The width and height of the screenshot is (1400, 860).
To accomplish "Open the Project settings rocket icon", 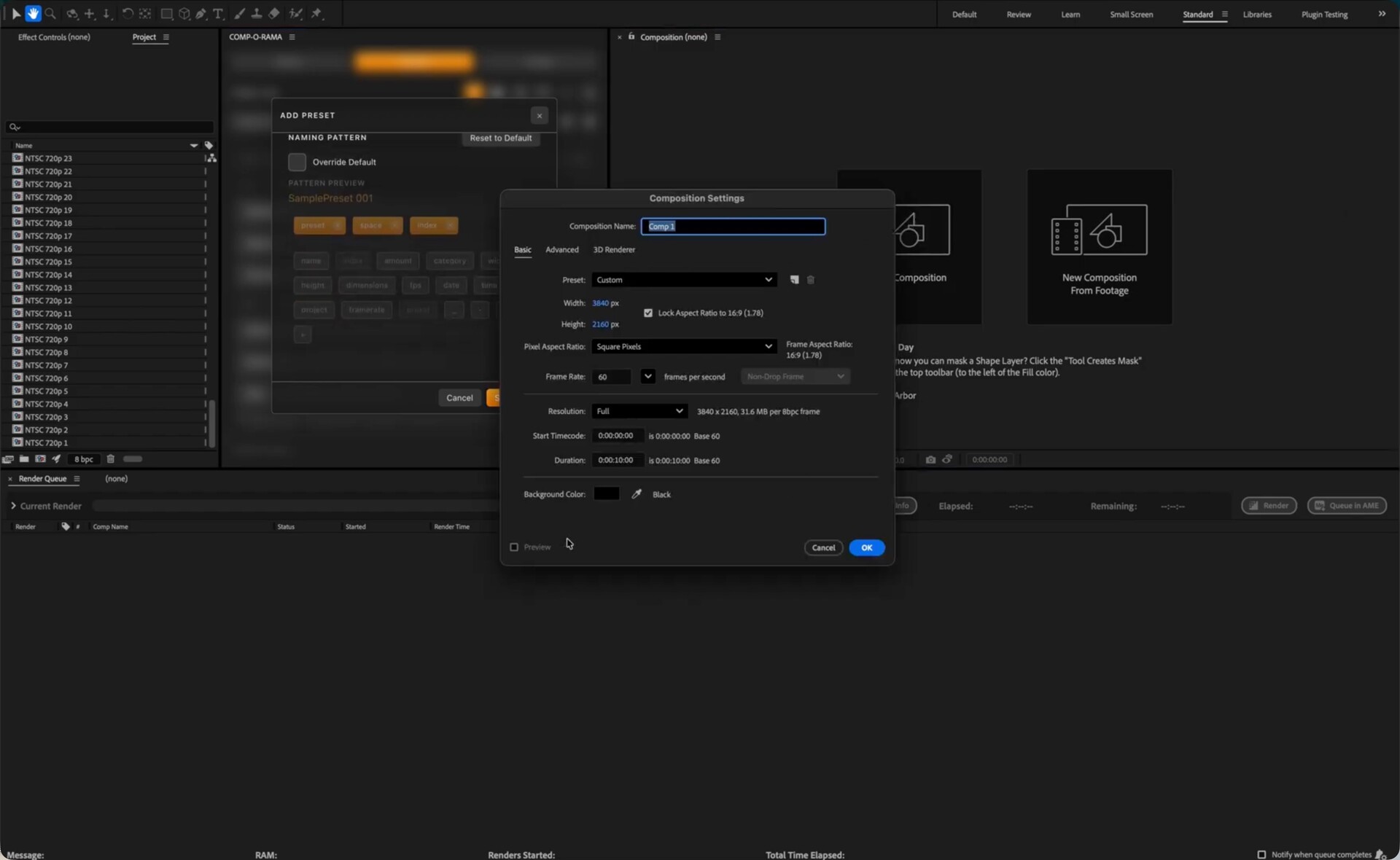I will pyautogui.click(x=56, y=459).
